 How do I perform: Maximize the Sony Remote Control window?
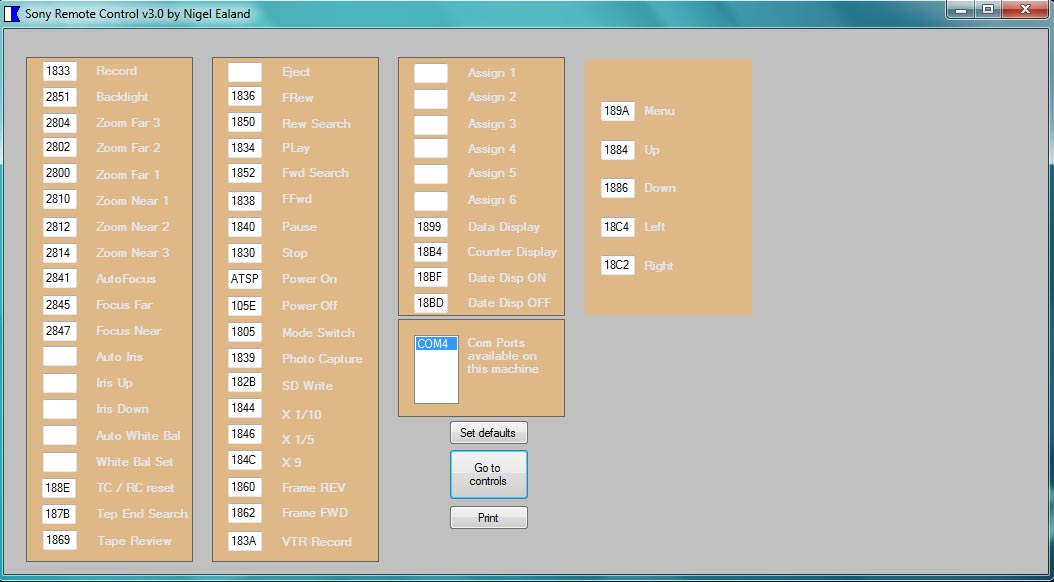pos(988,9)
